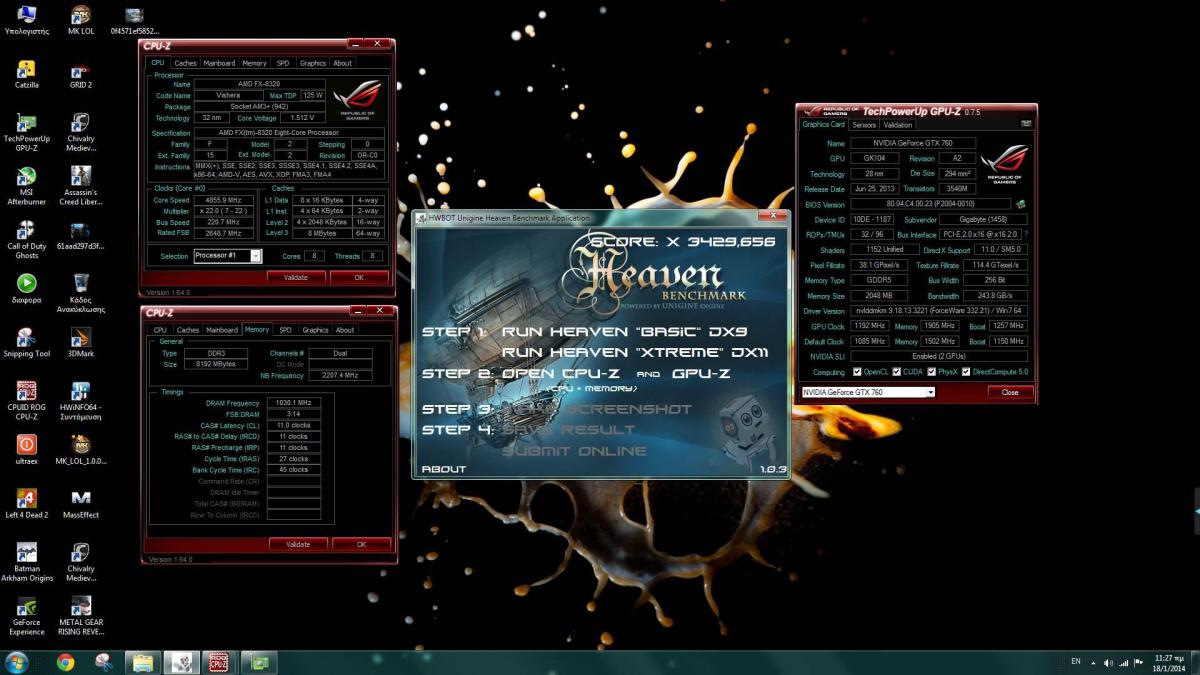Click Validate in the upper CPU-Z window

point(296,277)
